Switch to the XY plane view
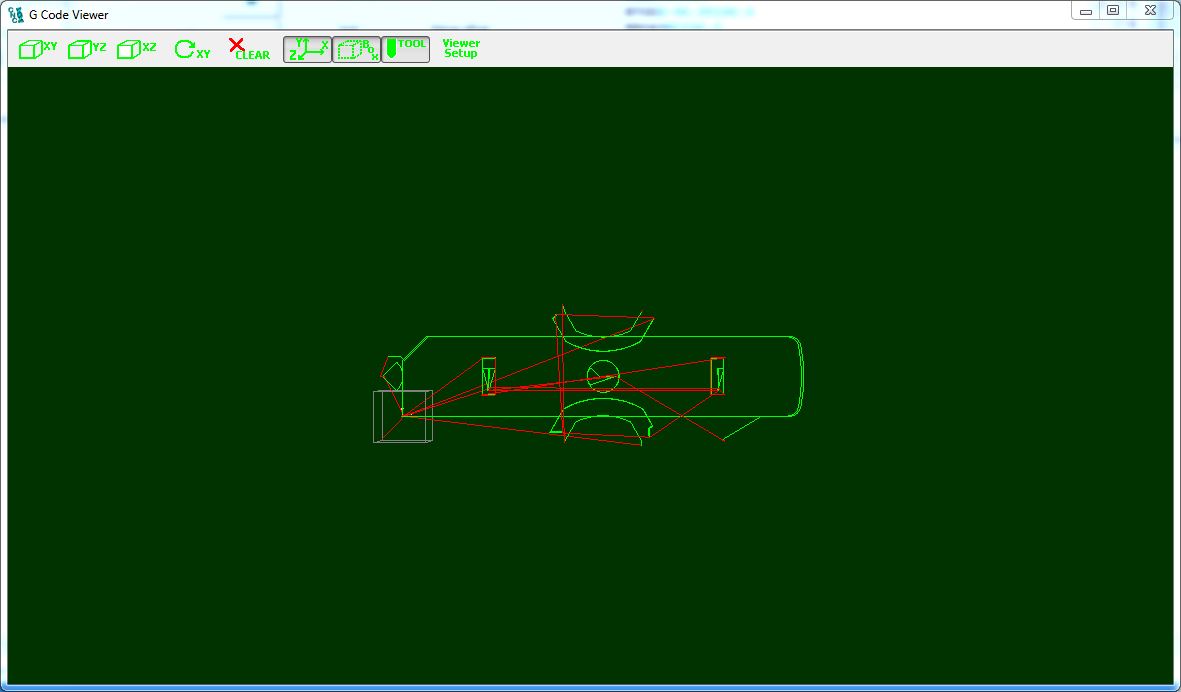 [39, 49]
